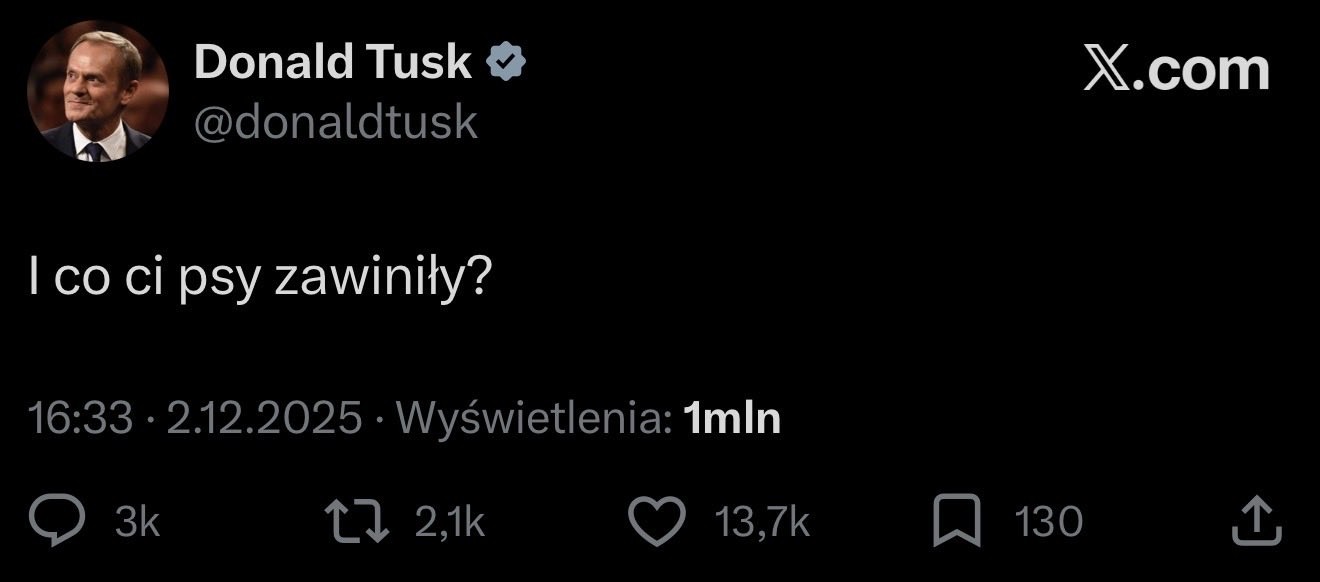This screenshot has height=582, width=1320.
Task: Like the post with the heart icon
Action: (657, 522)
